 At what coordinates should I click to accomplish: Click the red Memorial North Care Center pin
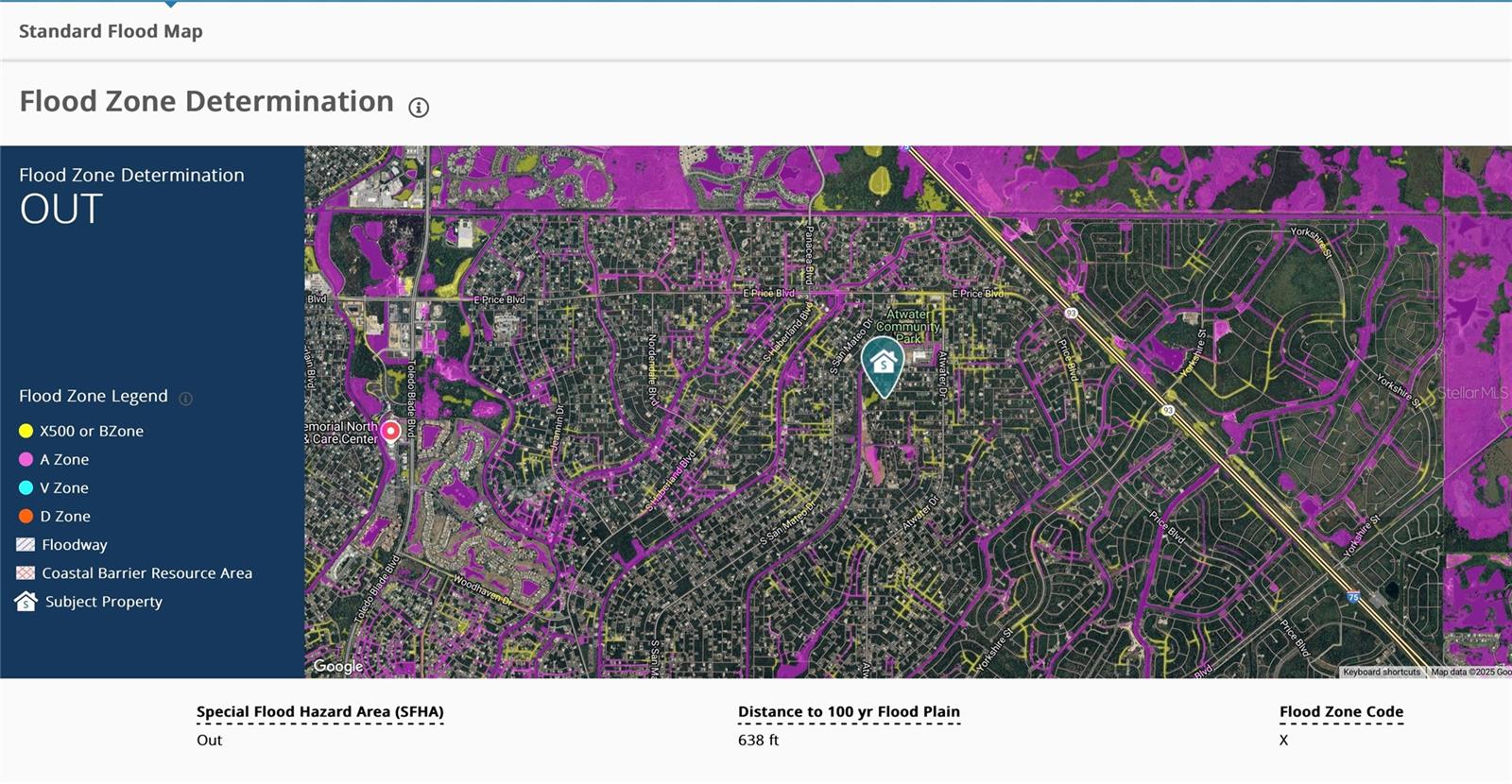click(x=390, y=432)
